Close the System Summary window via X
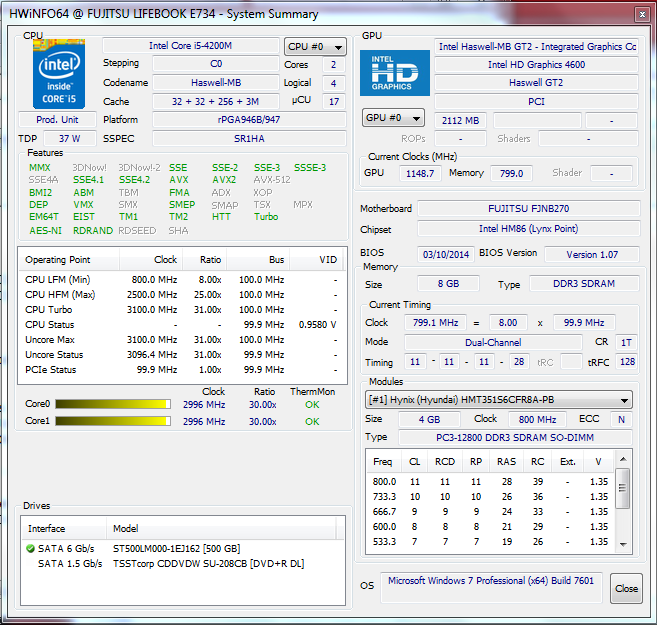This screenshot has height=625, width=657. click(642, 15)
